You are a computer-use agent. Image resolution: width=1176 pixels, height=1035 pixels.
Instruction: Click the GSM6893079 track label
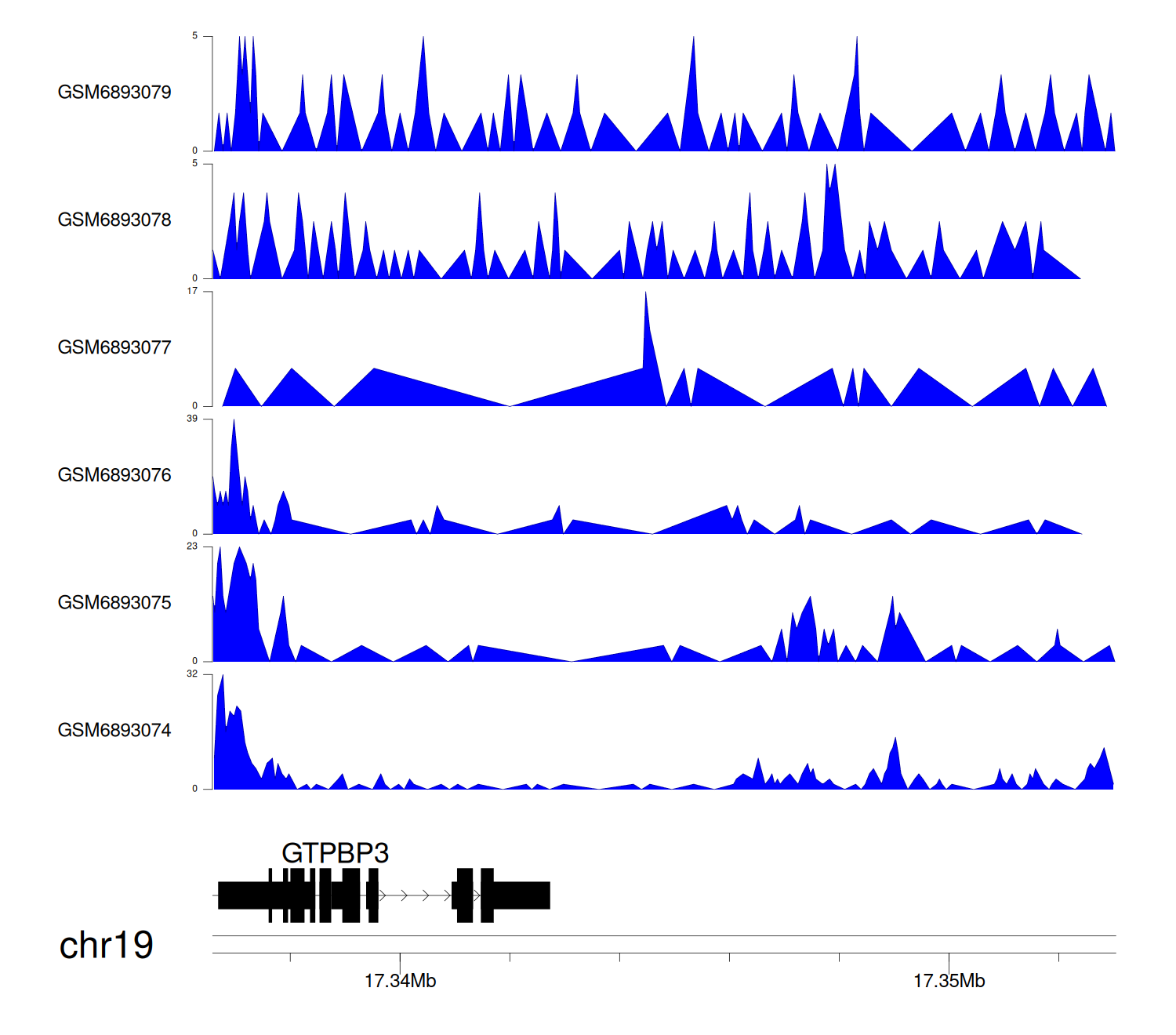click(x=114, y=93)
